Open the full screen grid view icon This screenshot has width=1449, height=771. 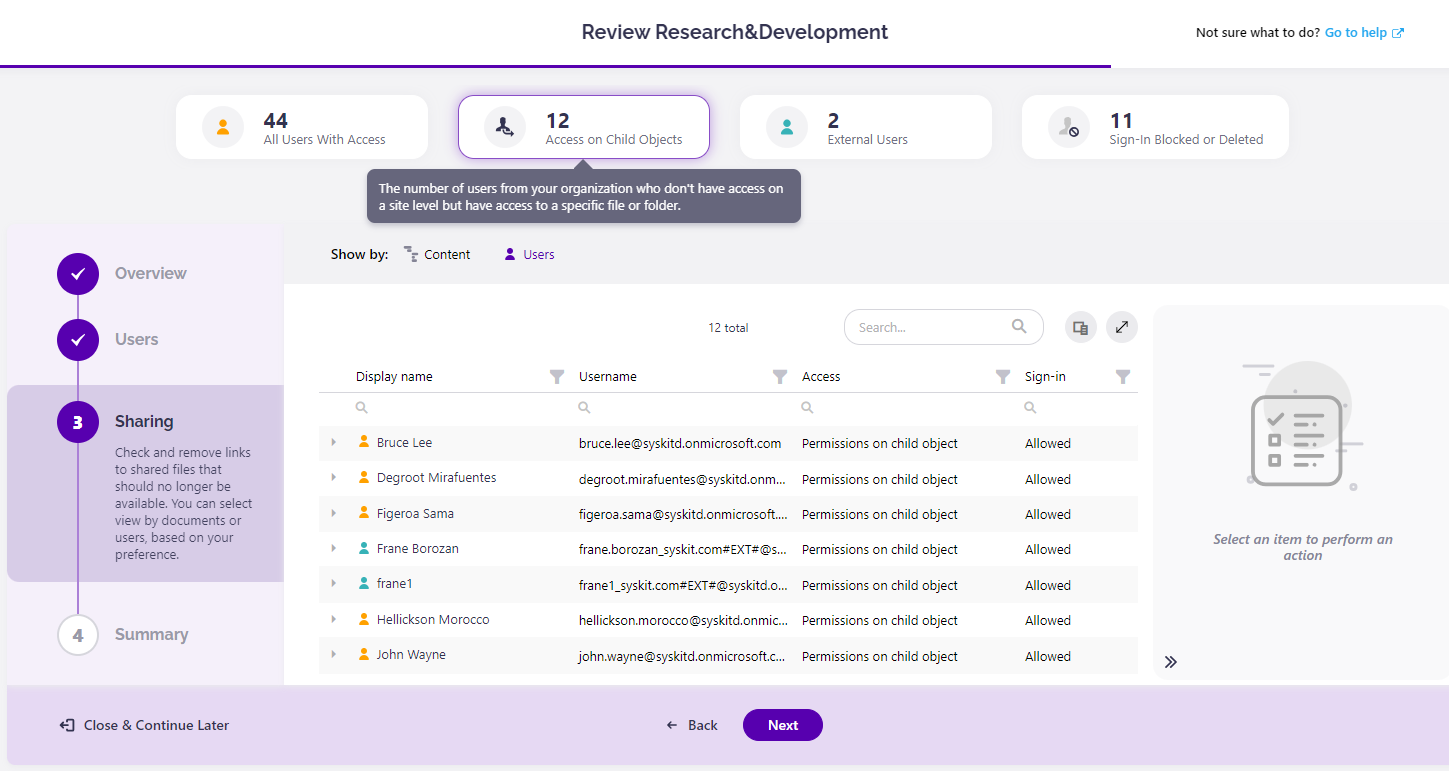1121,327
